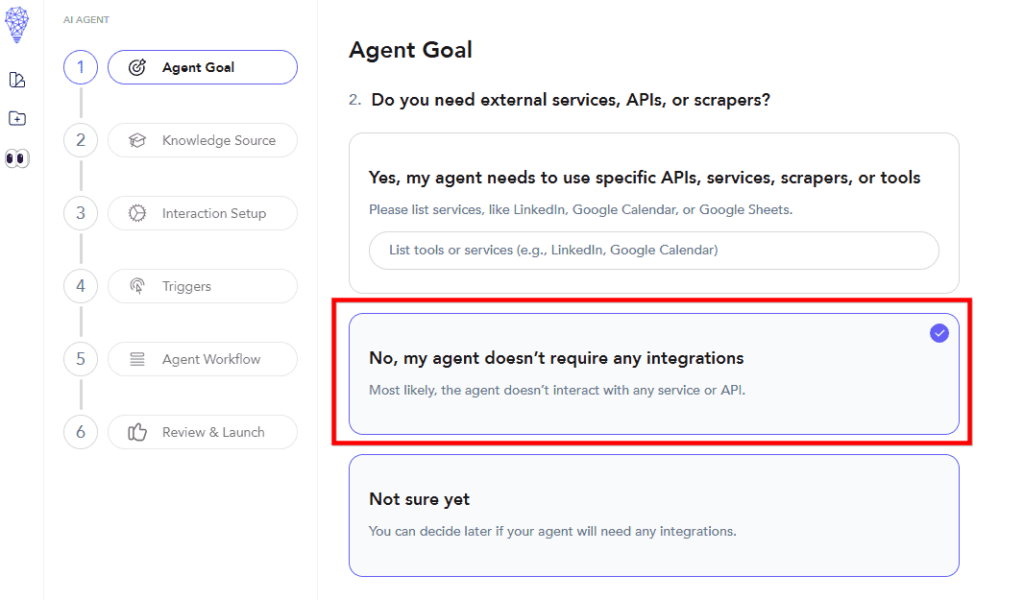Click the blue selected checkmark badge
The height and width of the screenshot is (600, 1024).
[939, 334]
